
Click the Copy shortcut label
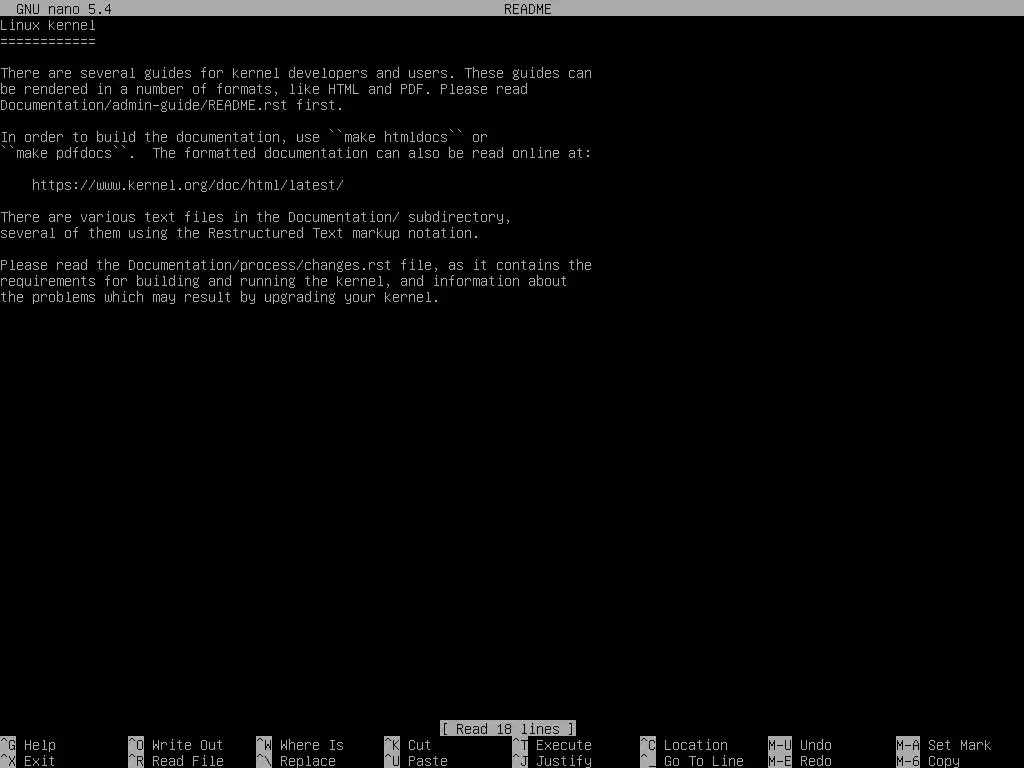pyautogui.click(x=944, y=761)
